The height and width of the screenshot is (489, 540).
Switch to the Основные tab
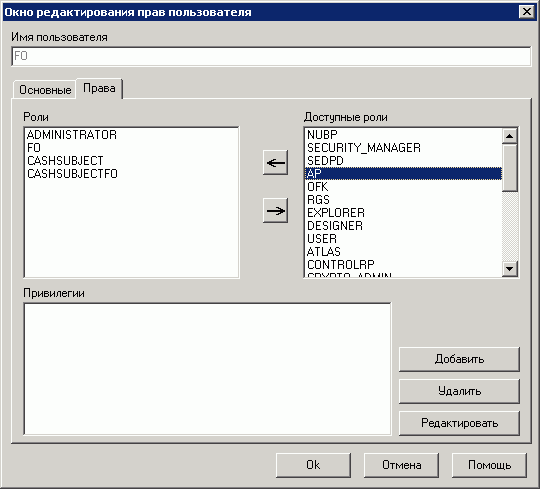(x=45, y=90)
